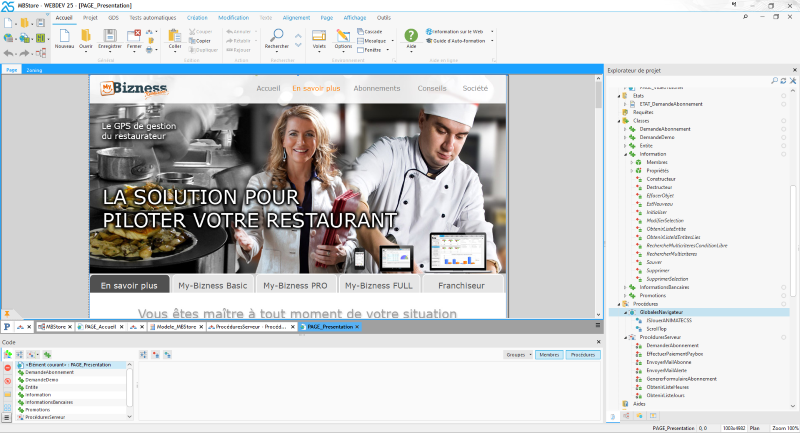Select the Constructeur method in tree
Screen dimensions: 800x433
[661, 179]
